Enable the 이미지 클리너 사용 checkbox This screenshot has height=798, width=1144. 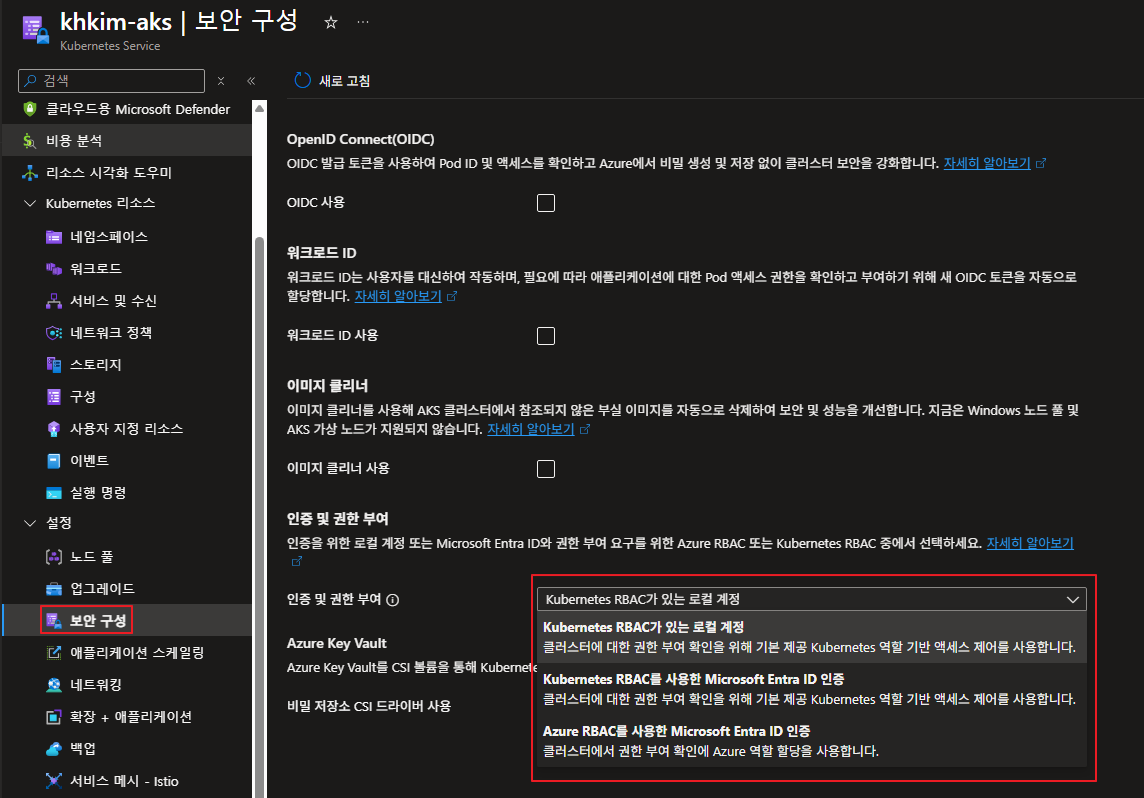point(546,469)
